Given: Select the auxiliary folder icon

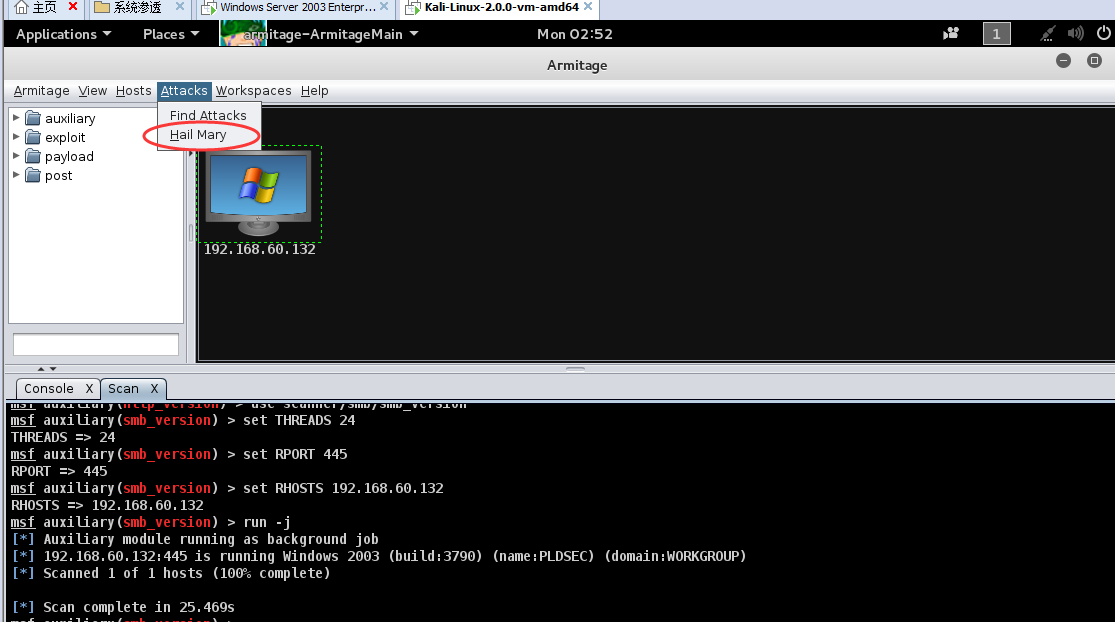Looking at the screenshot, I should pyautogui.click(x=33, y=119).
